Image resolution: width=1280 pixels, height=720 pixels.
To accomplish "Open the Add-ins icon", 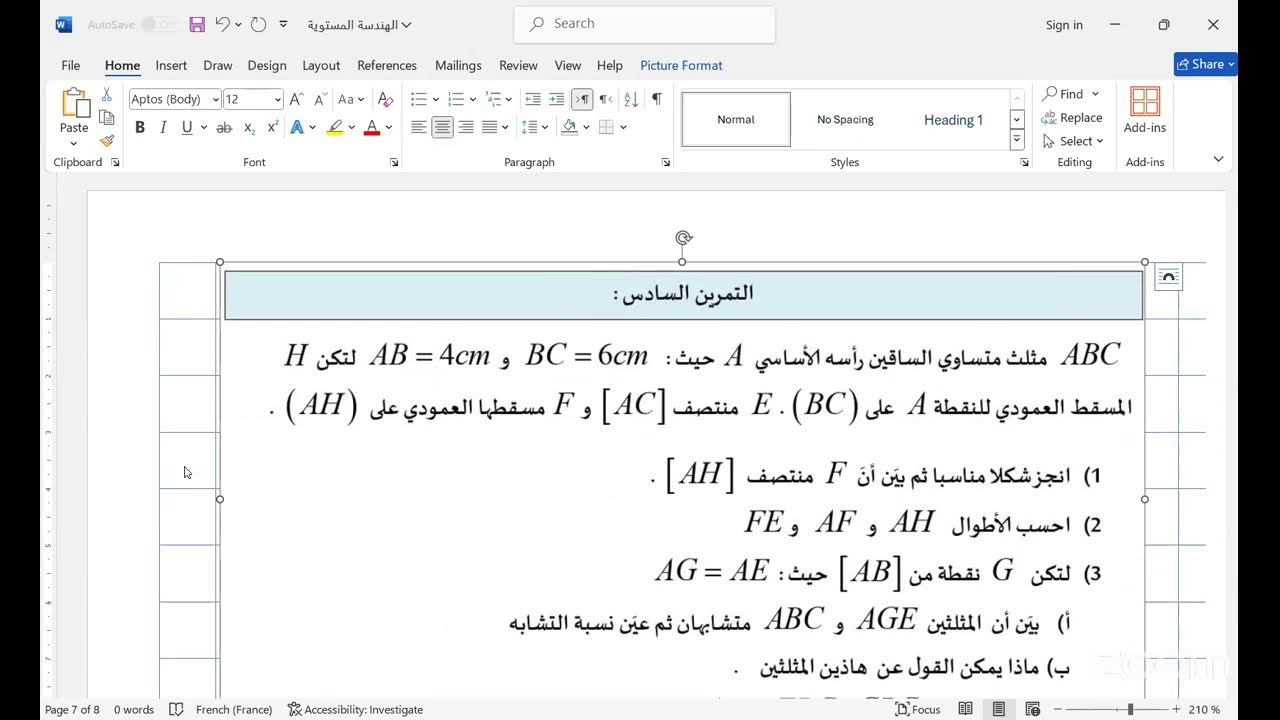I will click(x=1145, y=110).
